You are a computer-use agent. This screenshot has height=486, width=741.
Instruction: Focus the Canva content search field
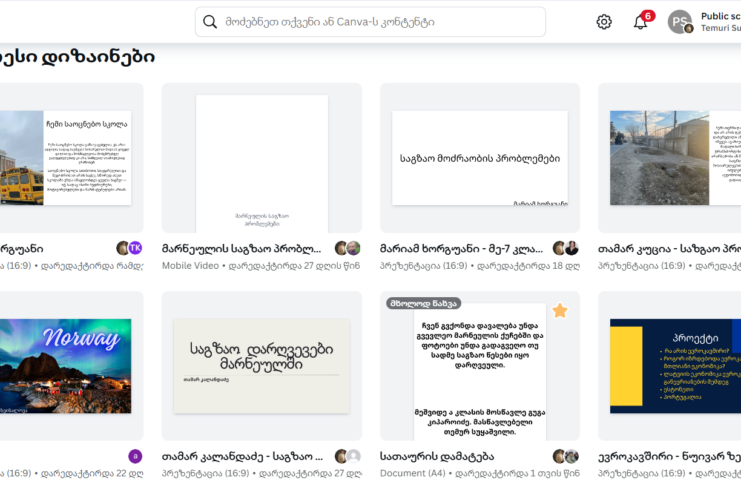pos(370,22)
